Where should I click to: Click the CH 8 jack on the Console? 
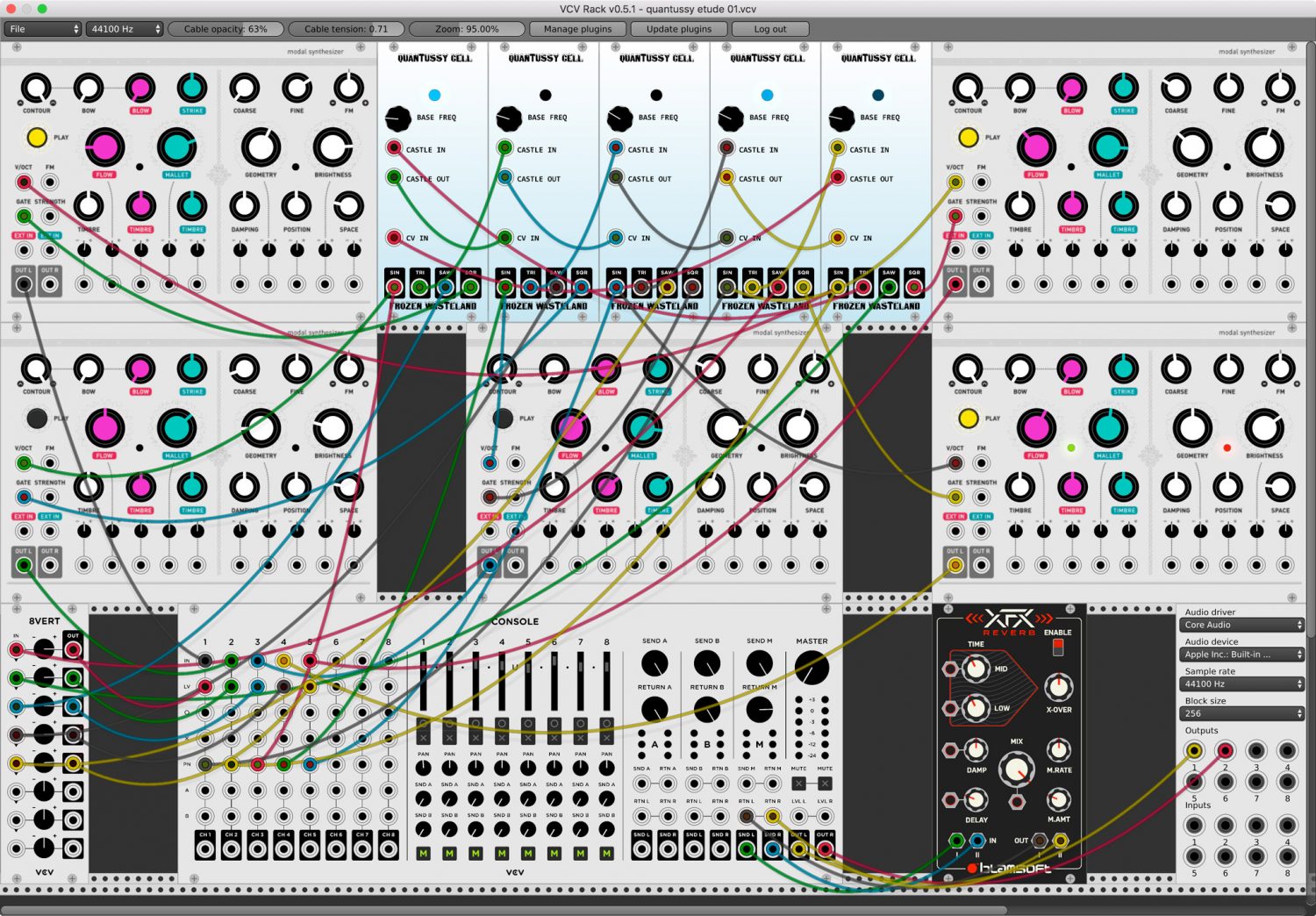pos(389,848)
